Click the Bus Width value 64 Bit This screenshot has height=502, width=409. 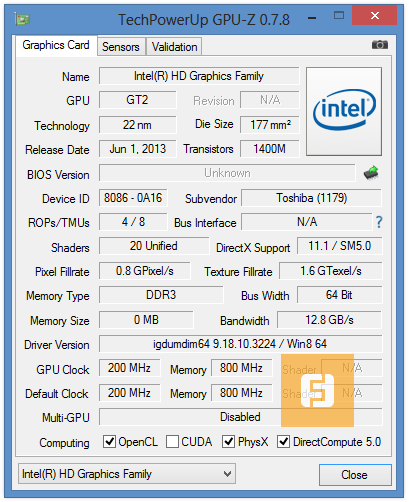[x=340, y=295]
